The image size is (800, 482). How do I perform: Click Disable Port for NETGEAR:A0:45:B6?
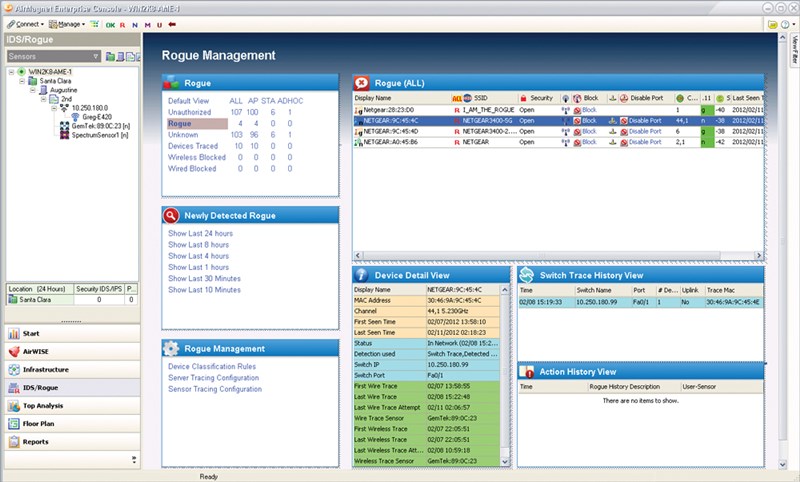coord(643,142)
